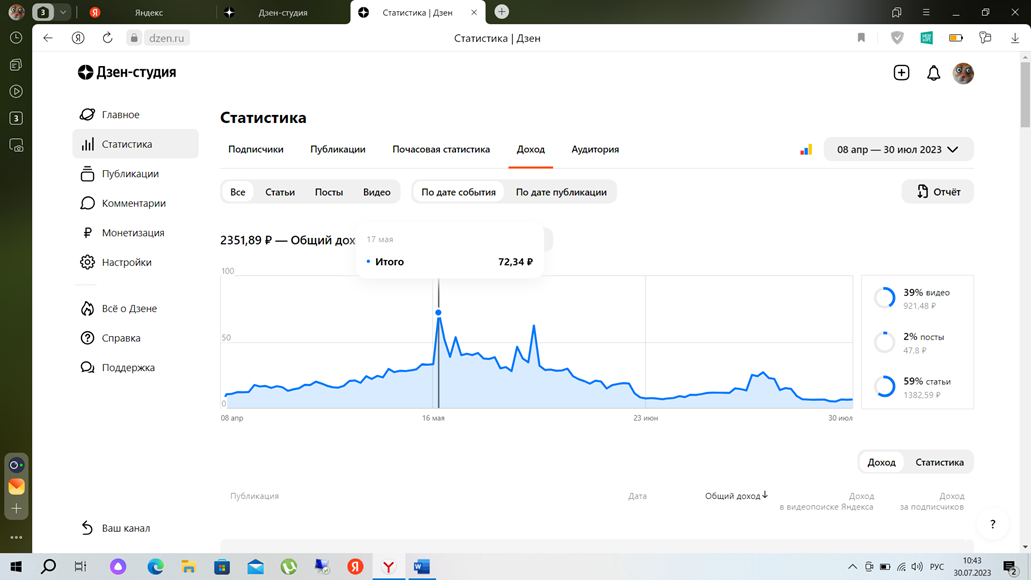1031x580 pixels.
Task: Open the floating question mark help button
Action: (993, 524)
